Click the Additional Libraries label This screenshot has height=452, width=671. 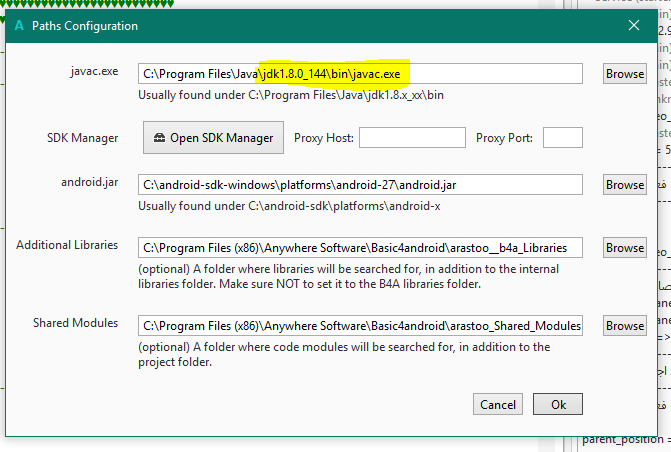pos(67,245)
